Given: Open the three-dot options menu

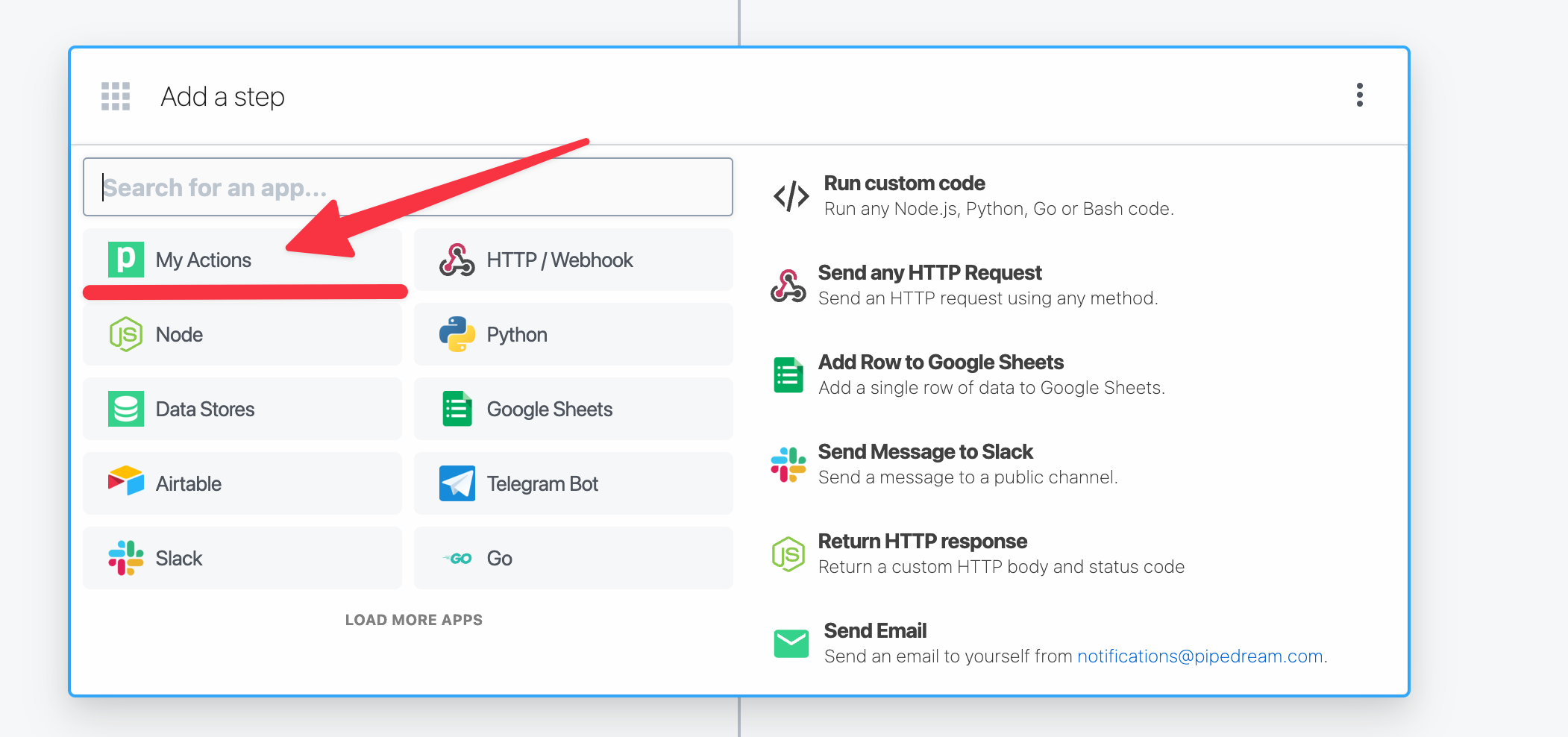Looking at the screenshot, I should coord(1359,95).
